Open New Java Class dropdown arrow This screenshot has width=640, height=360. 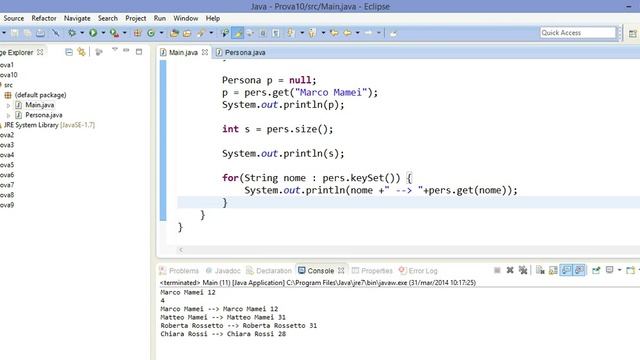click(162, 33)
